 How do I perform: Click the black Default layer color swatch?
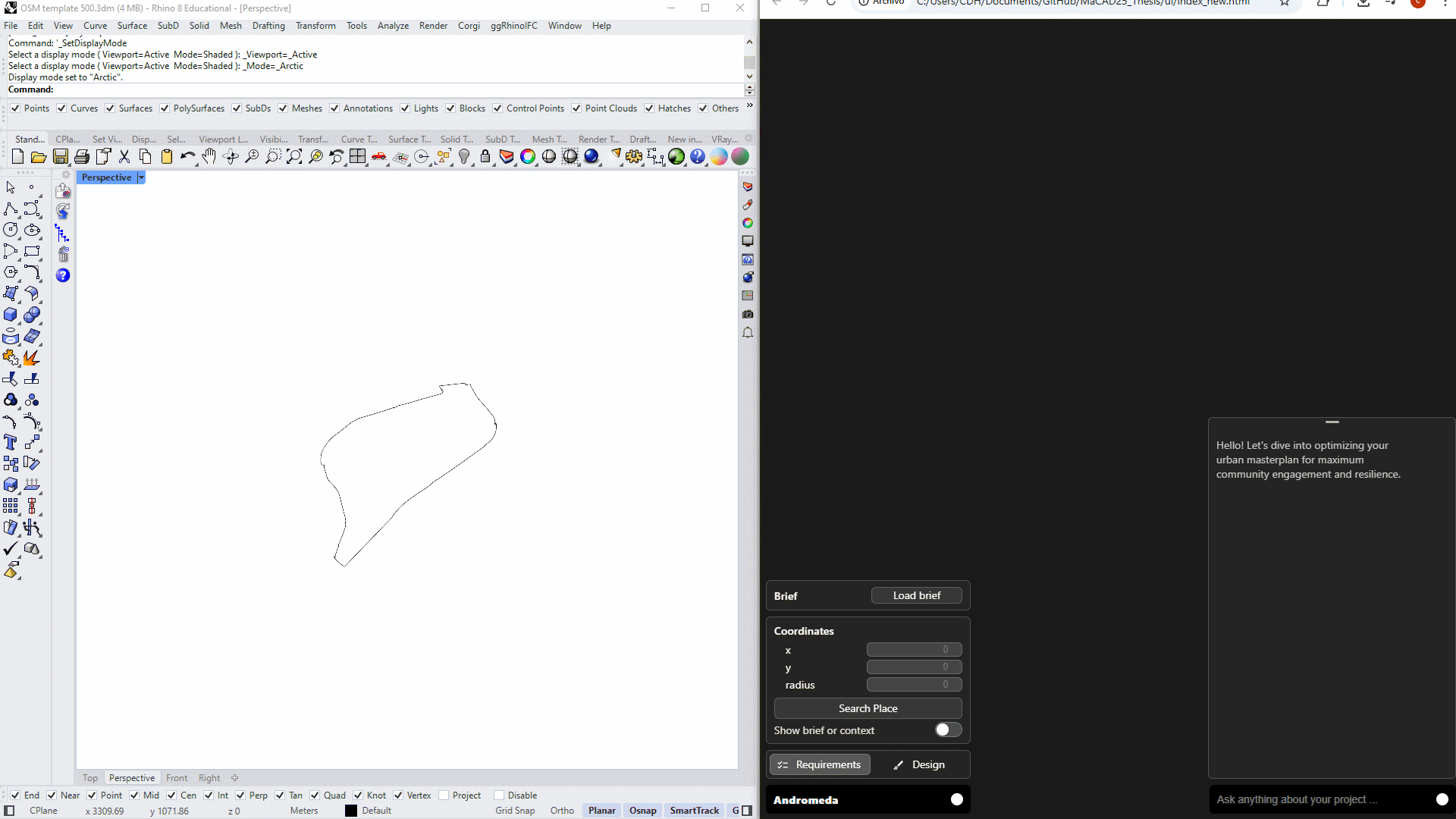(x=351, y=811)
